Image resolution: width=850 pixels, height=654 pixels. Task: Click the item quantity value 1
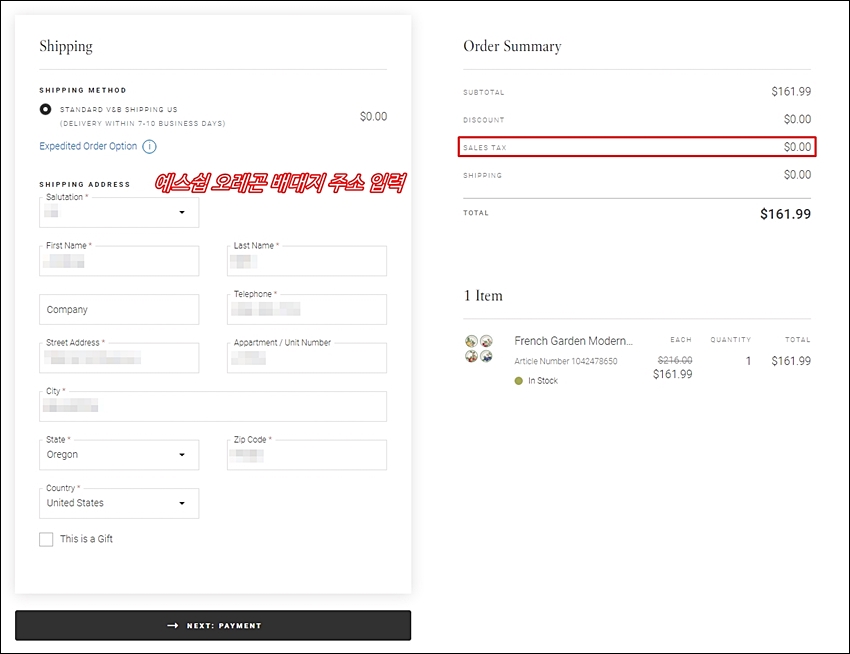coord(749,361)
